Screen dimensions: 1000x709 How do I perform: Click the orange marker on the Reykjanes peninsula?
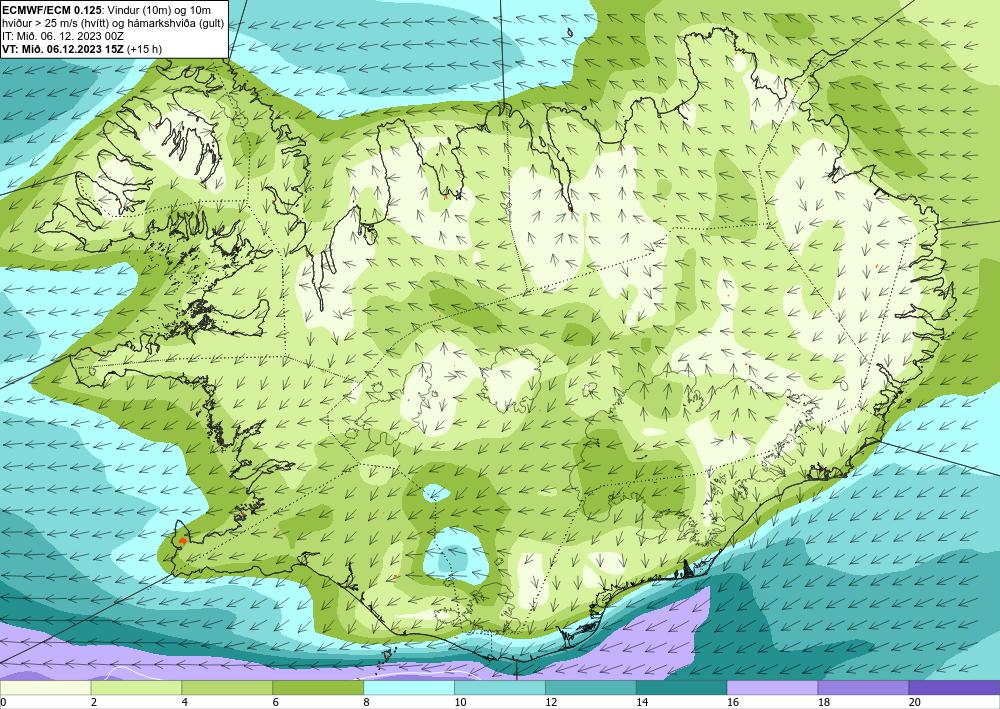click(182, 540)
